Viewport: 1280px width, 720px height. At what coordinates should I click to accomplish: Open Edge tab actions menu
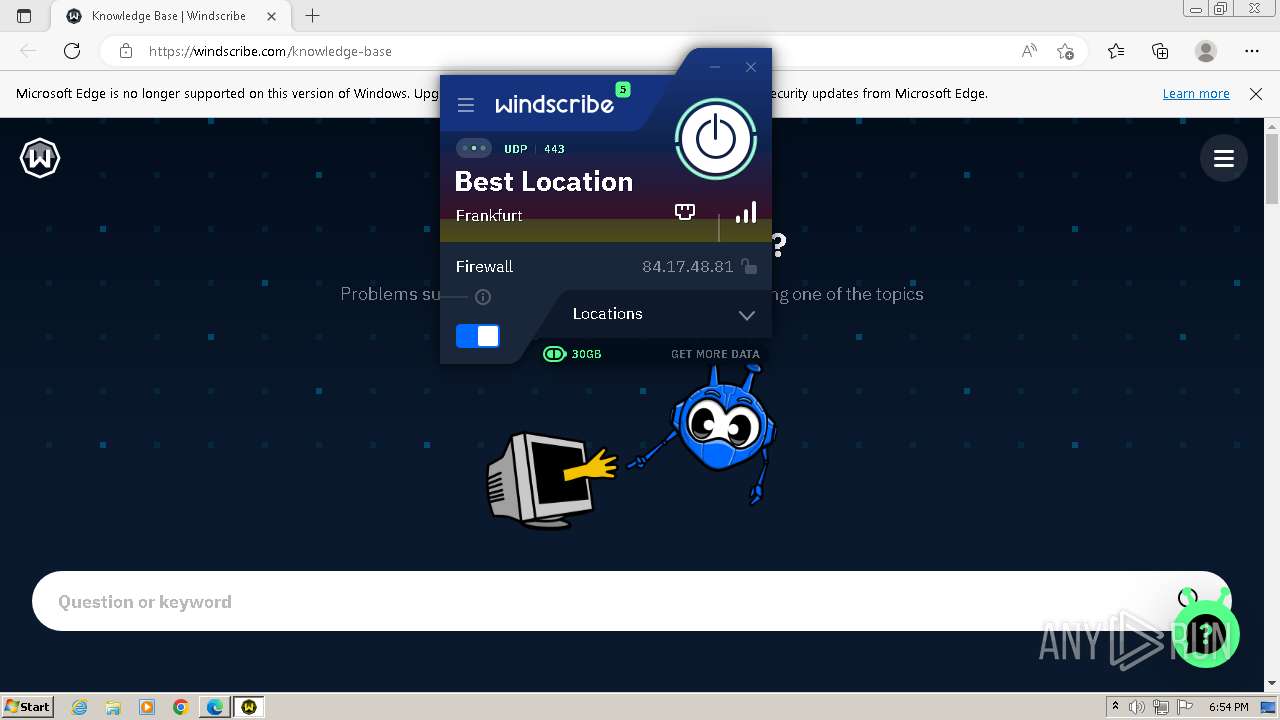[24, 16]
